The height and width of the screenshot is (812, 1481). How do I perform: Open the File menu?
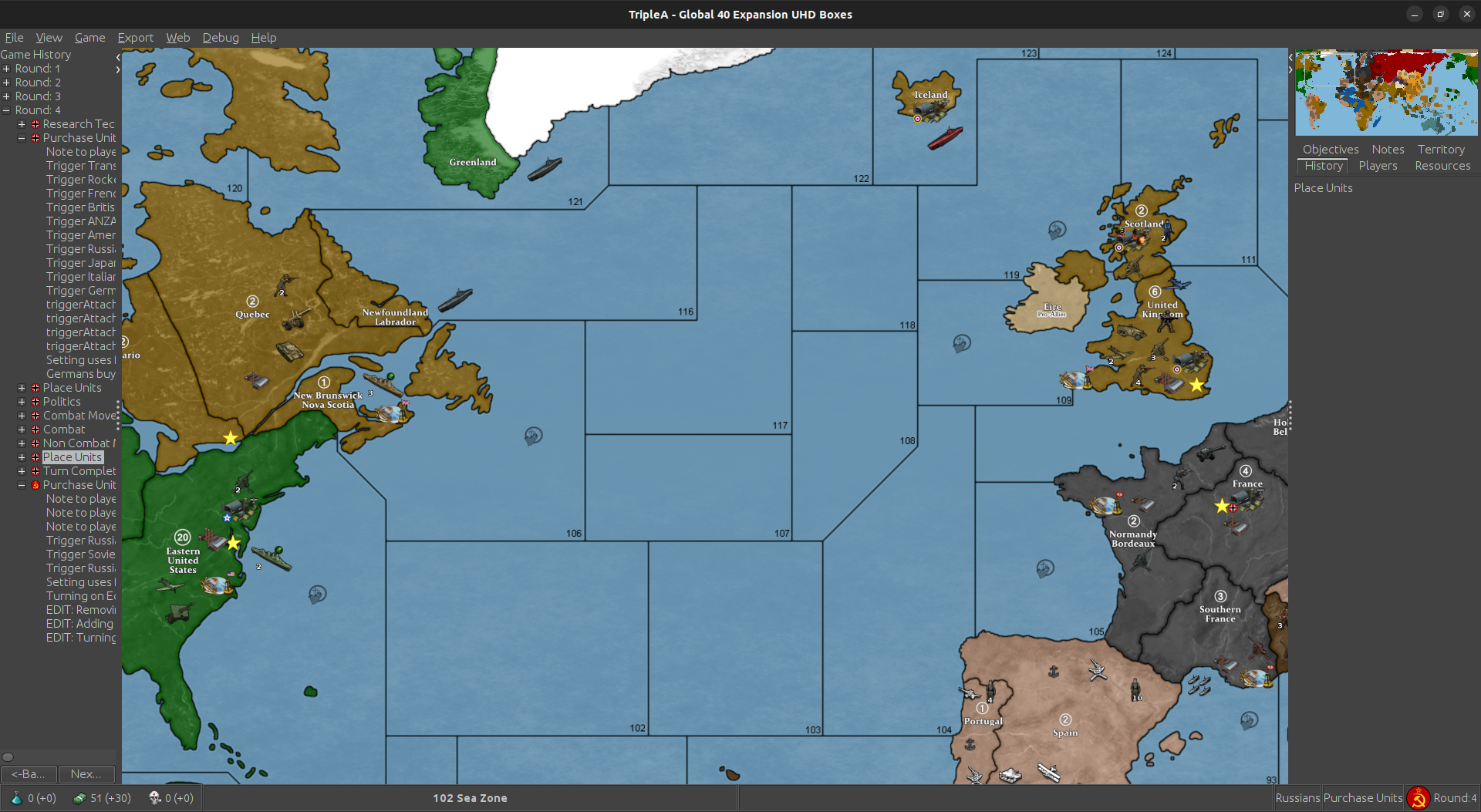pyautogui.click(x=14, y=38)
